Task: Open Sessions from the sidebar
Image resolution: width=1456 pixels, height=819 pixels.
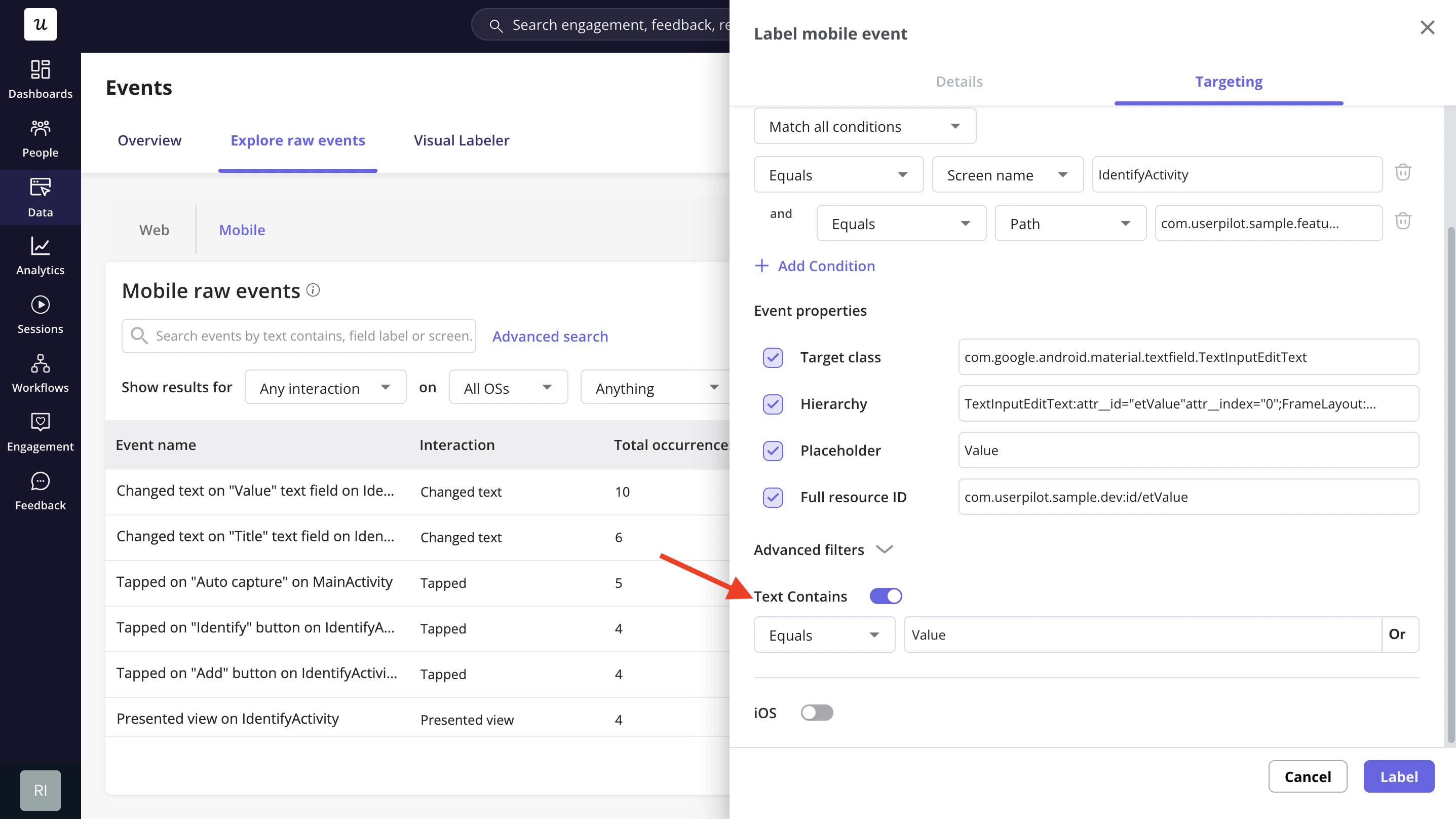Action: click(40, 315)
